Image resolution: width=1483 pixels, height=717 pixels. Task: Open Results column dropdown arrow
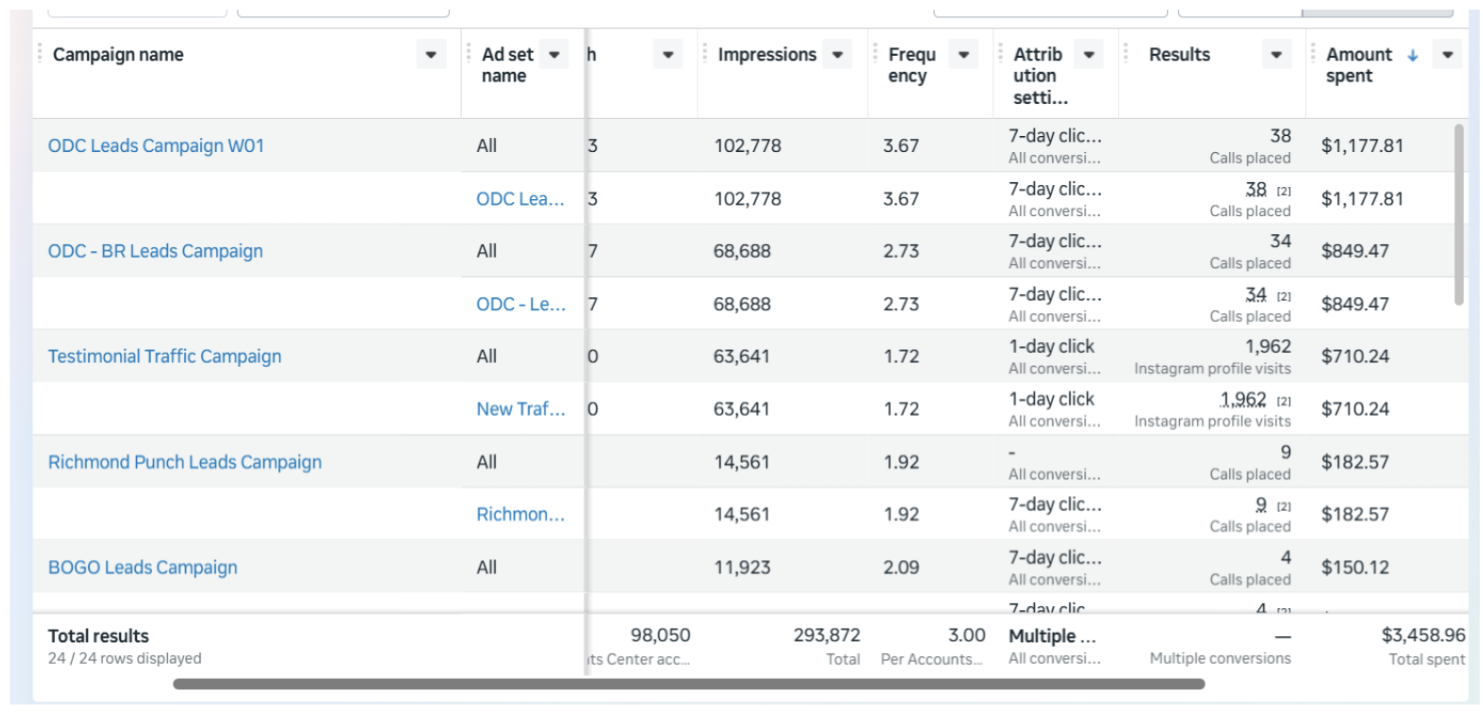tap(1277, 55)
